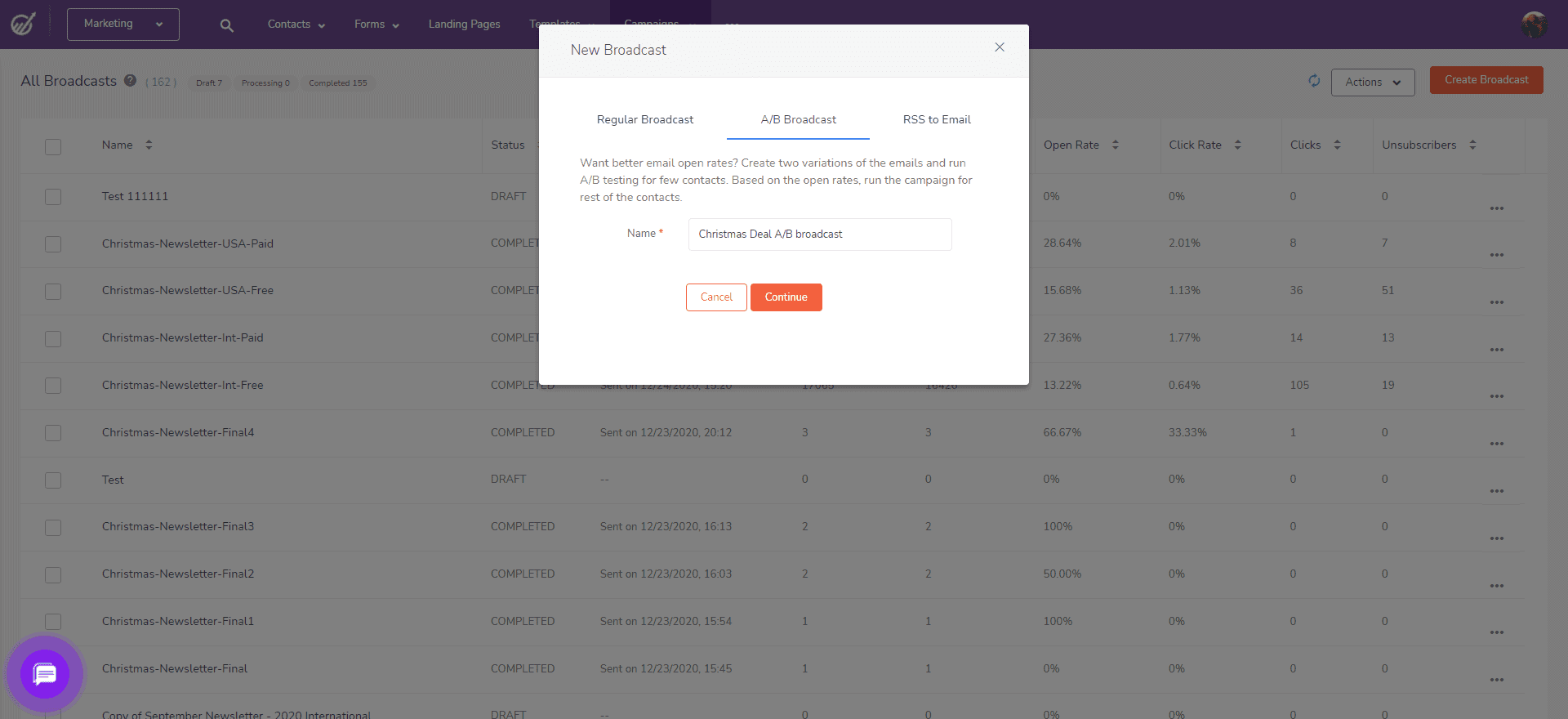The image size is (1568, 719).
Task: Click the Status column header
Action: point(508,145)
